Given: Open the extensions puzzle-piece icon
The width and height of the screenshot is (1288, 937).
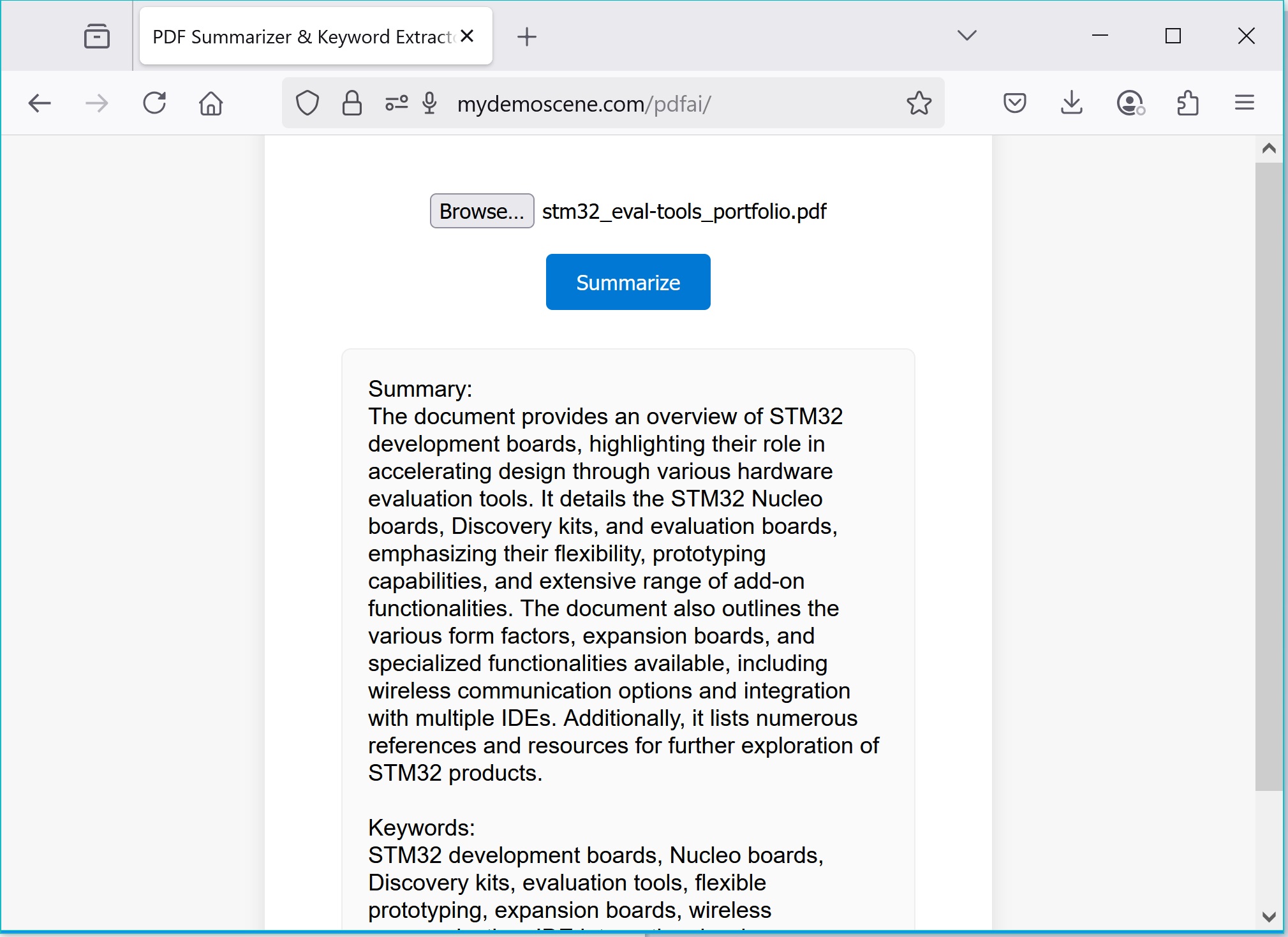Looking at the screenshot, I should coord(1187,103).
